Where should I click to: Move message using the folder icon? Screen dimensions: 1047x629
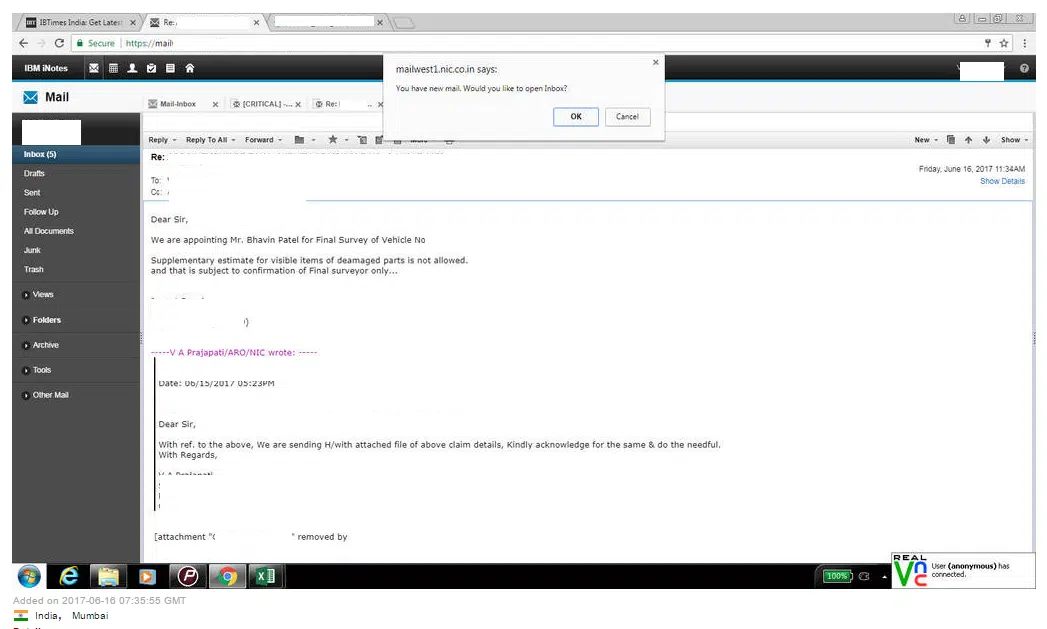(302, 140)
